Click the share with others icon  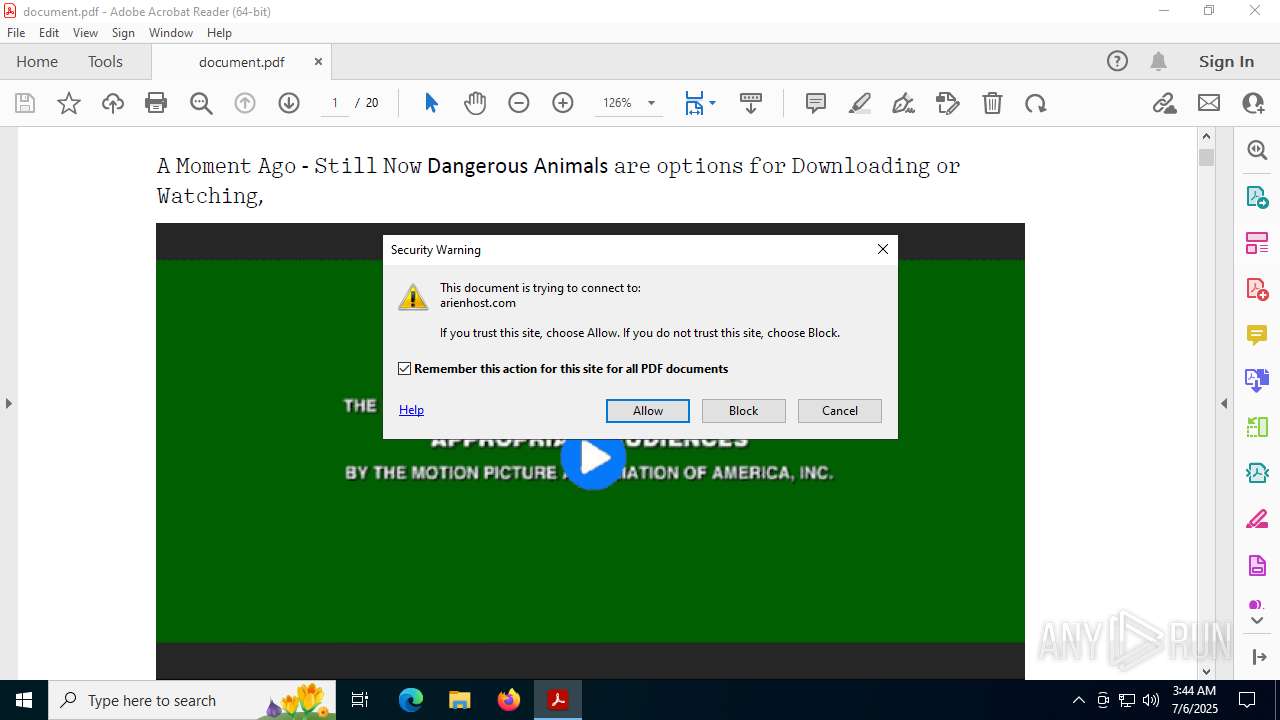(x=1253, y=103)
